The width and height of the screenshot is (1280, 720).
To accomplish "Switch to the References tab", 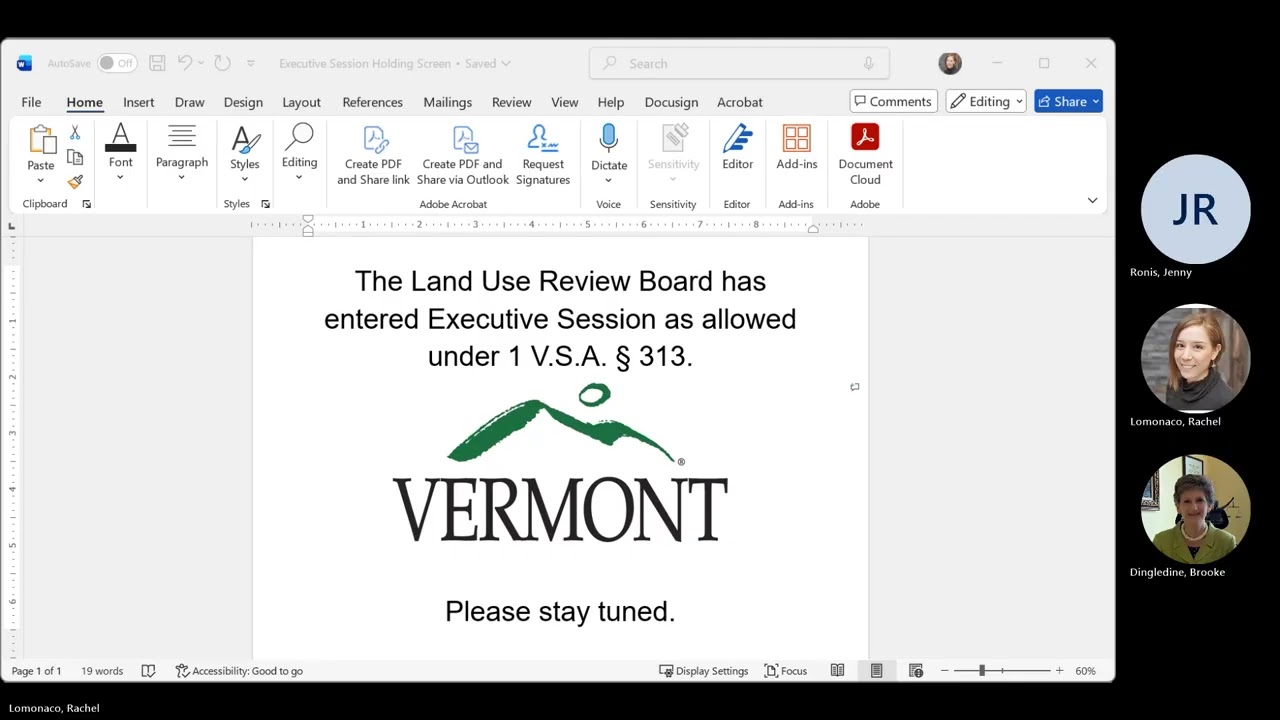I will [372, 102].
